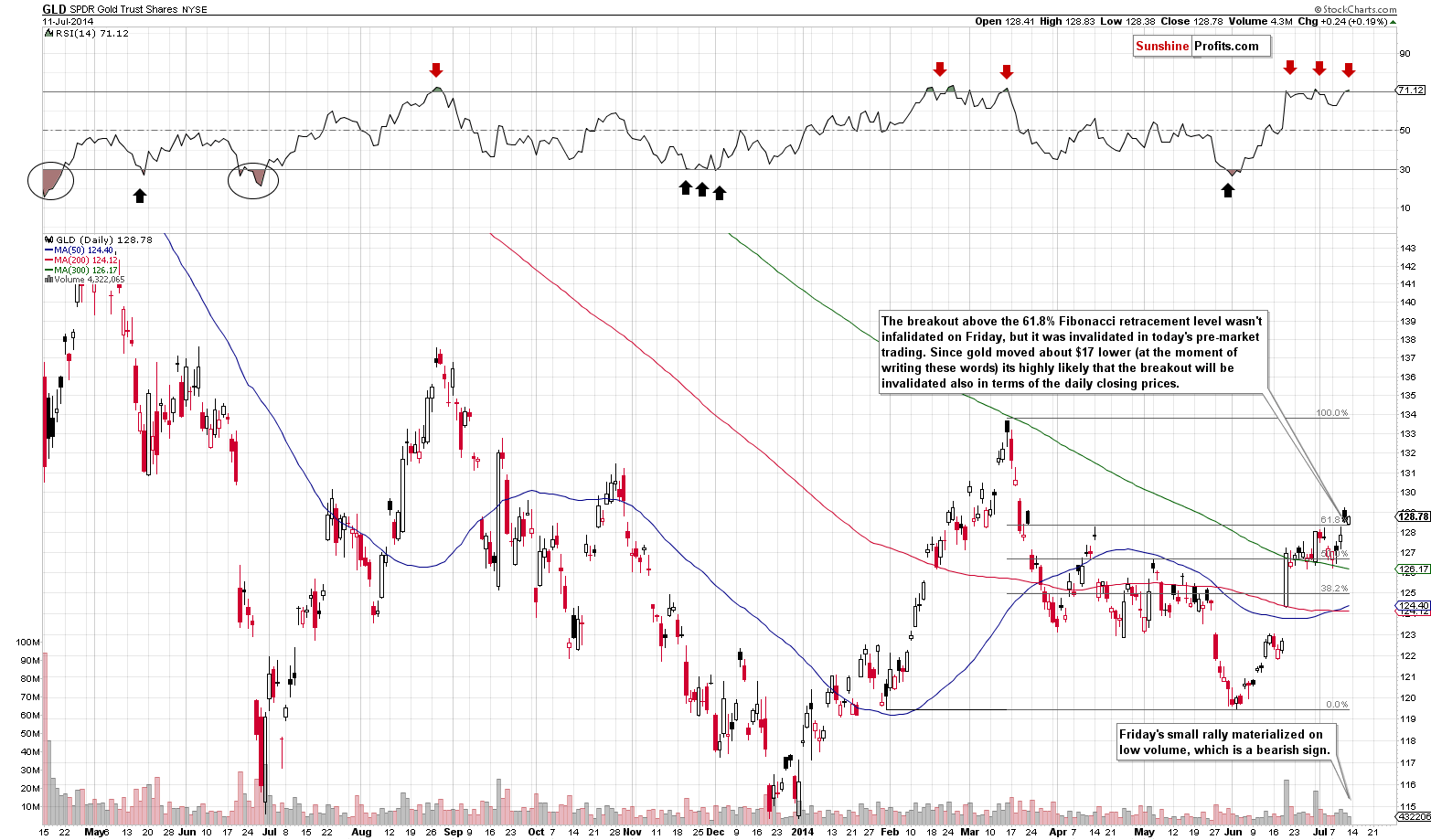Viewport: 1431px width, 840px height.
Task: Click the 50M label on the volume axis
Action: pyautogui.click(x=28, y=734)
